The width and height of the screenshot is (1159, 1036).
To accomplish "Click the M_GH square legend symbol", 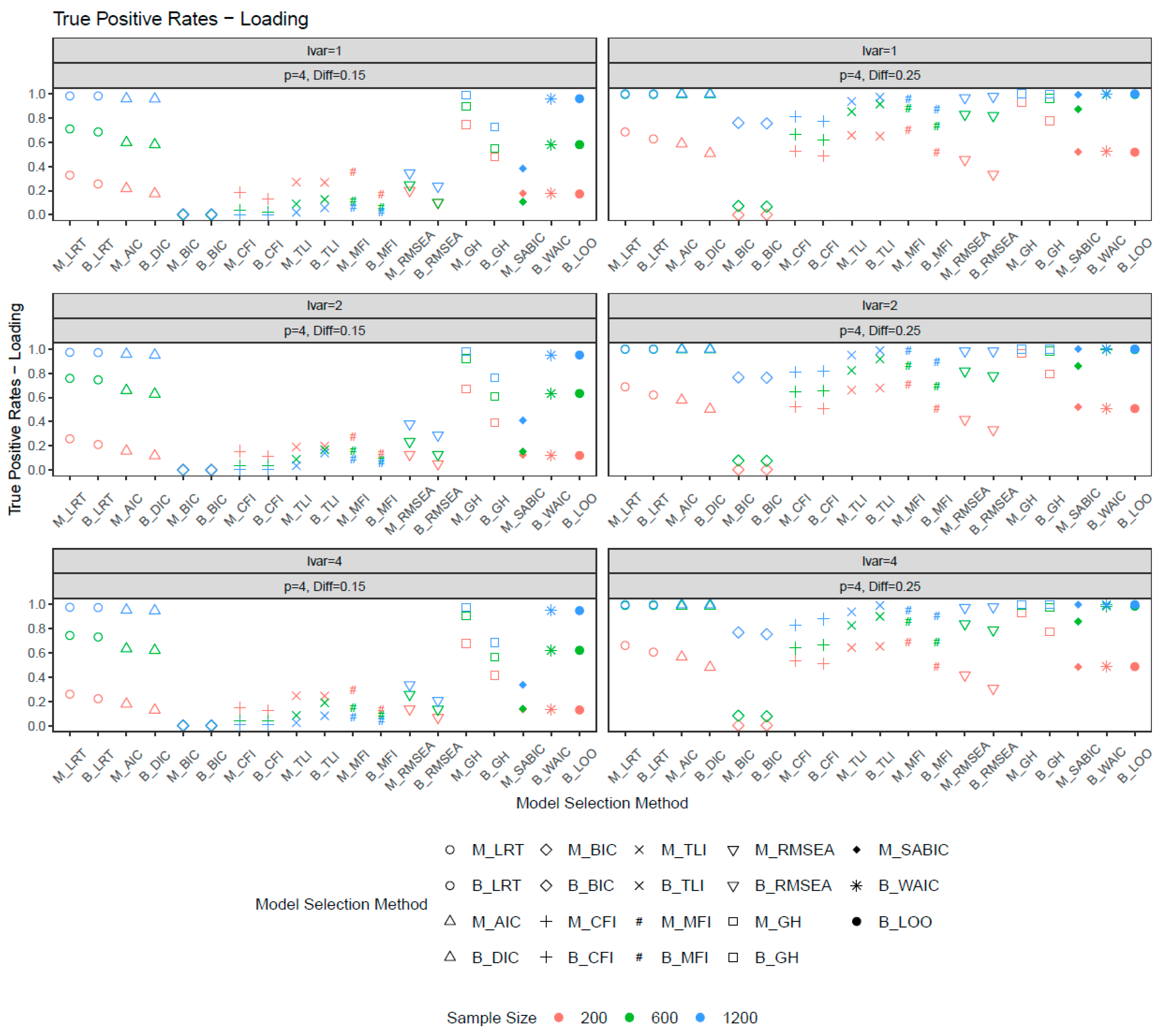I will pyautogui.click(x=733, y=922).
